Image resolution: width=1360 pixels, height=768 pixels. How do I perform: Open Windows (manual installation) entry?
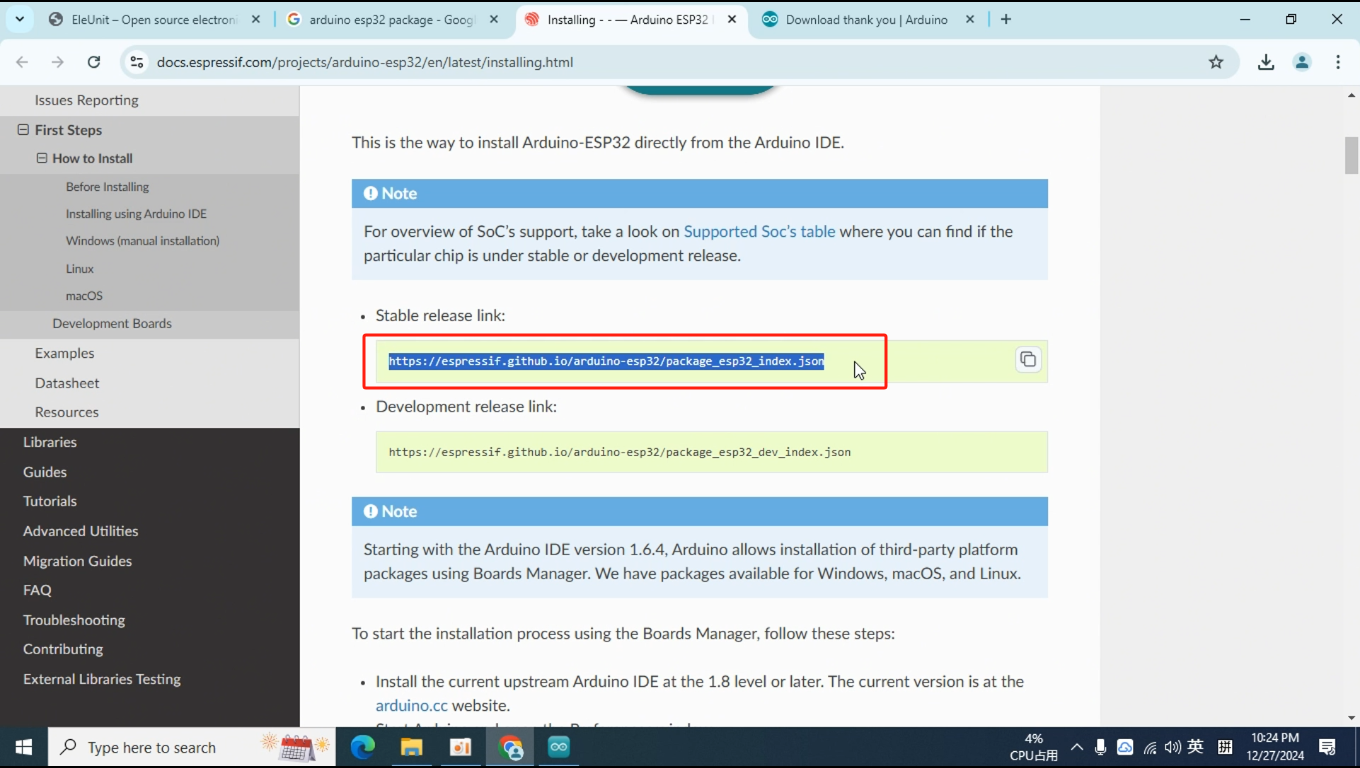(x=143, y=241)
